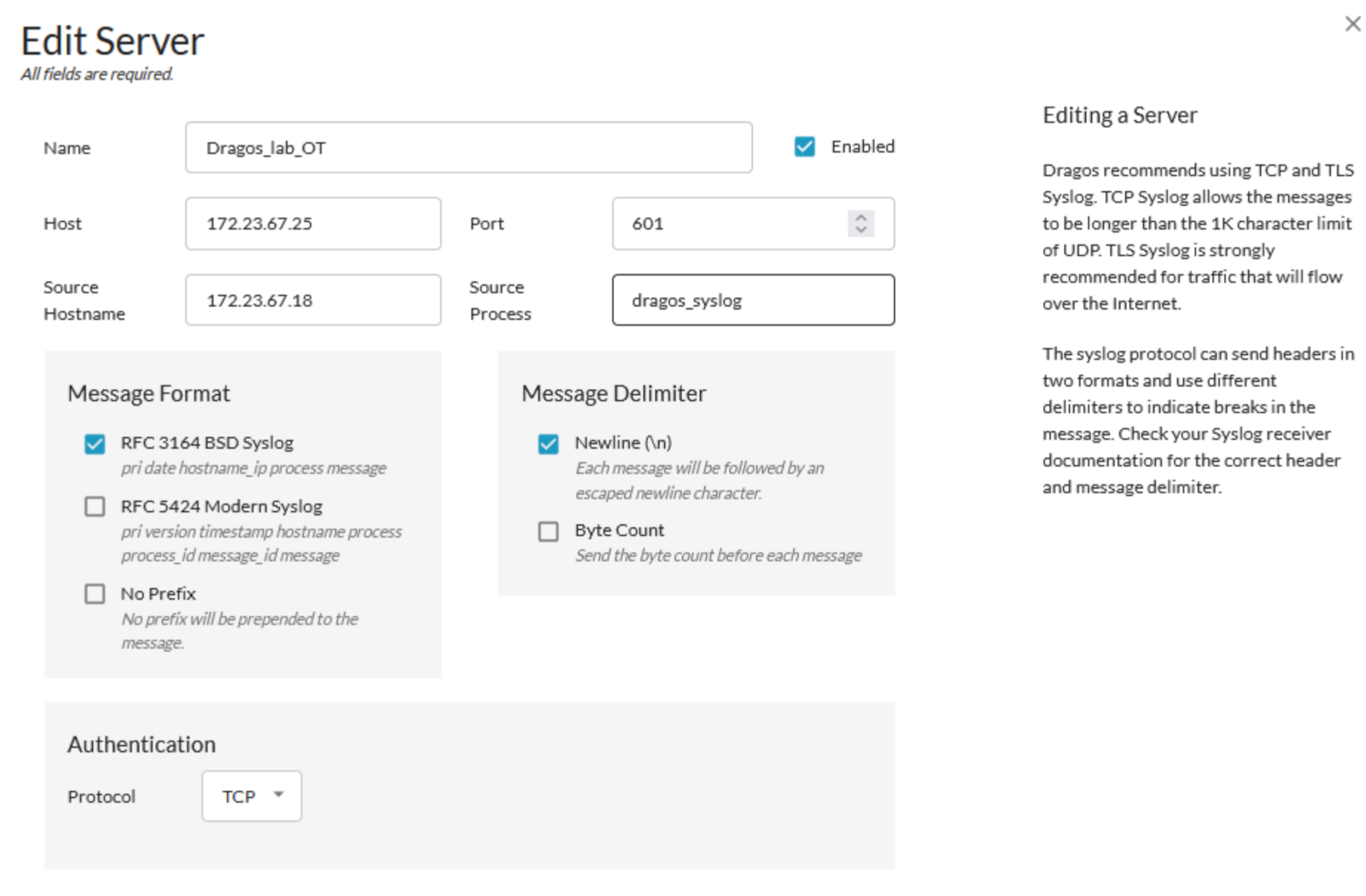The width and height of the screenshot is (1366, 896).
Task: Check the No Prefix message format option
Action: click(x=95, y=594)
